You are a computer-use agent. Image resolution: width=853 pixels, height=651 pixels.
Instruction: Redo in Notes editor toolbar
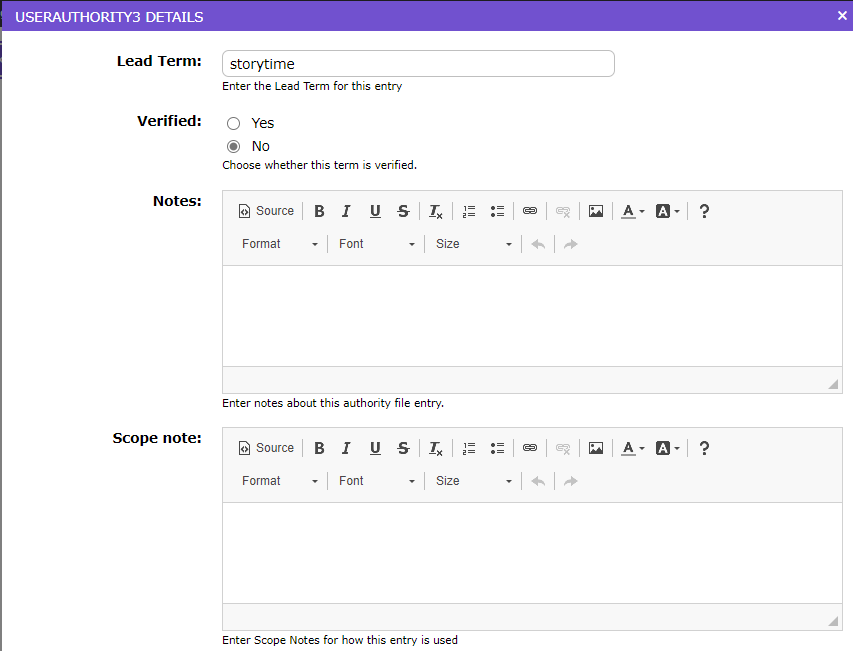(x=570, y=244)
